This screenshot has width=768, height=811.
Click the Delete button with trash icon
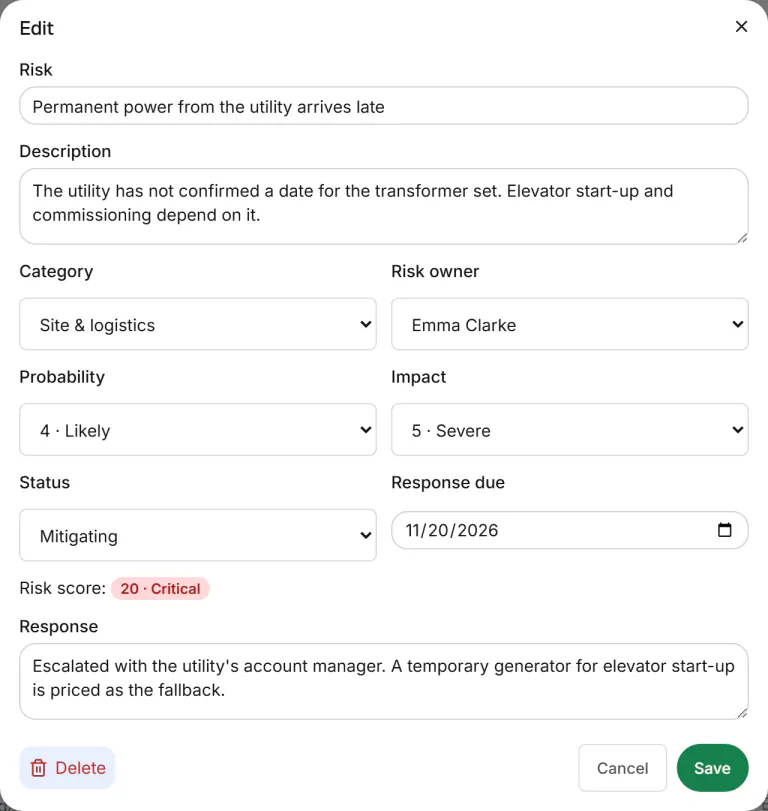pyautogui.click(x=67, y=768)
